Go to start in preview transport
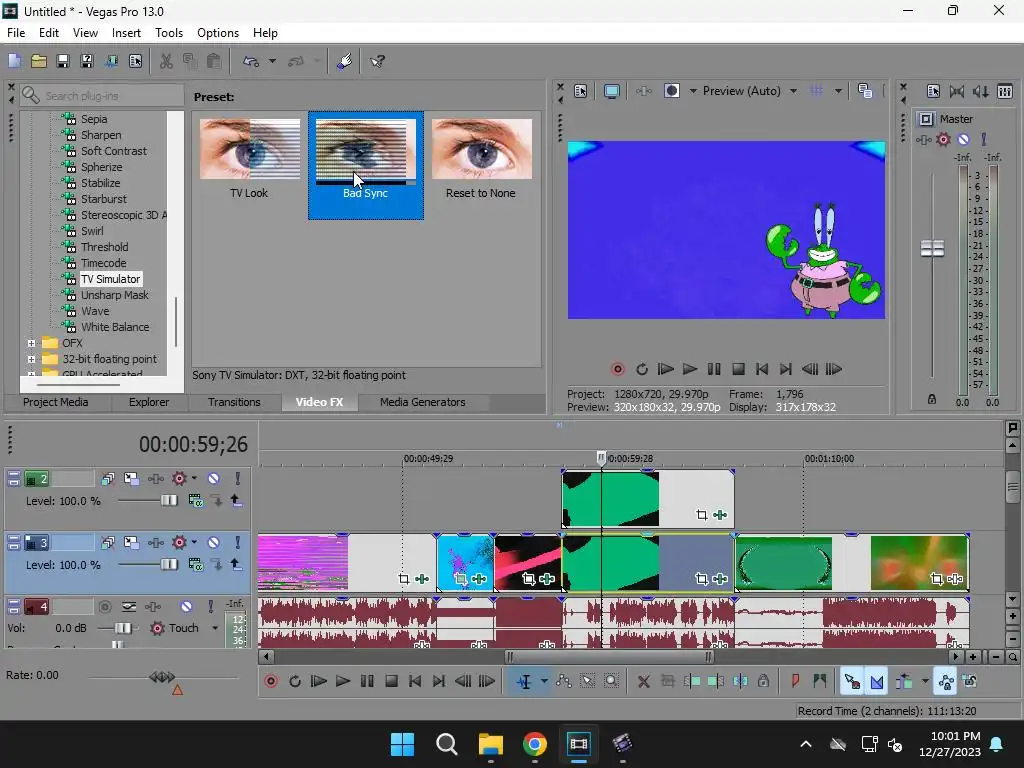1024x768 pixels. point(761,370)
